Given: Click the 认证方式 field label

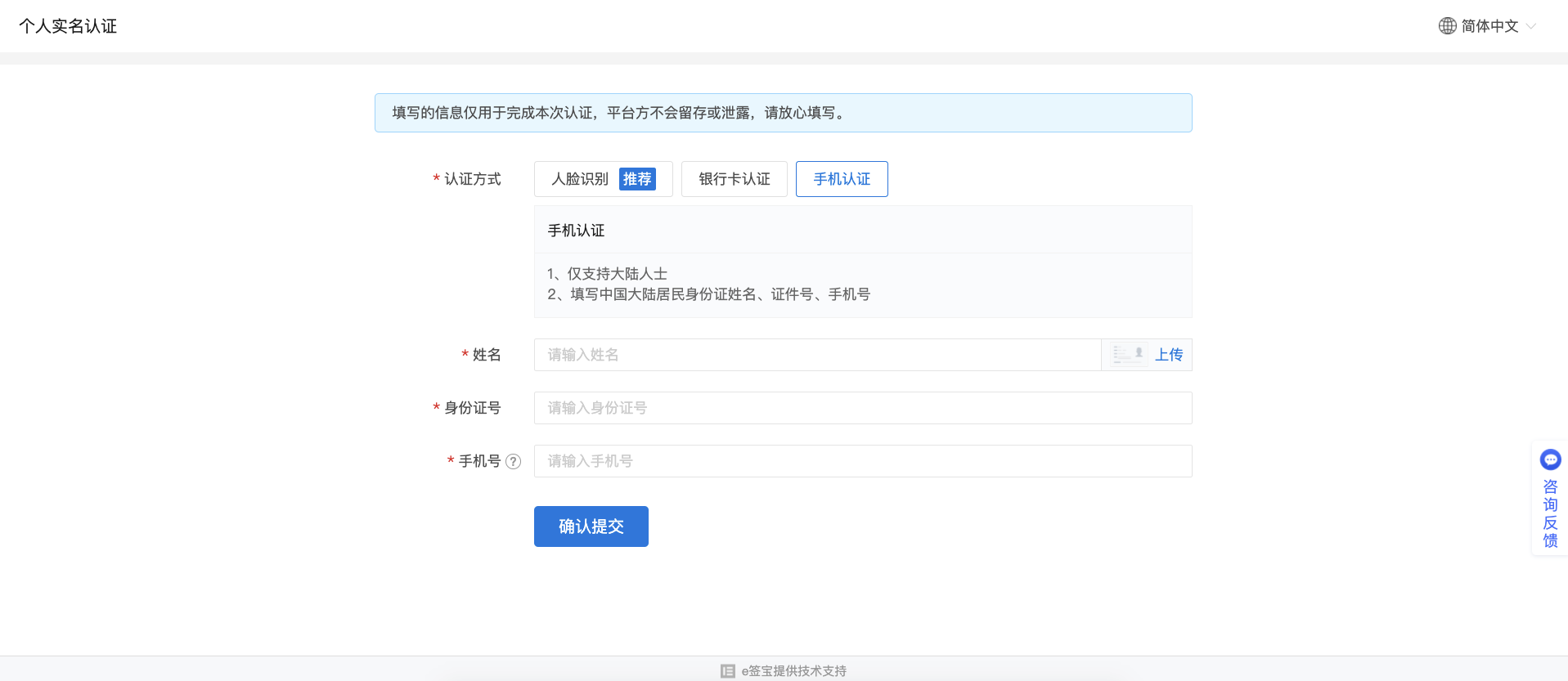Looking at the screenshot, I should (x=472, y=179).
